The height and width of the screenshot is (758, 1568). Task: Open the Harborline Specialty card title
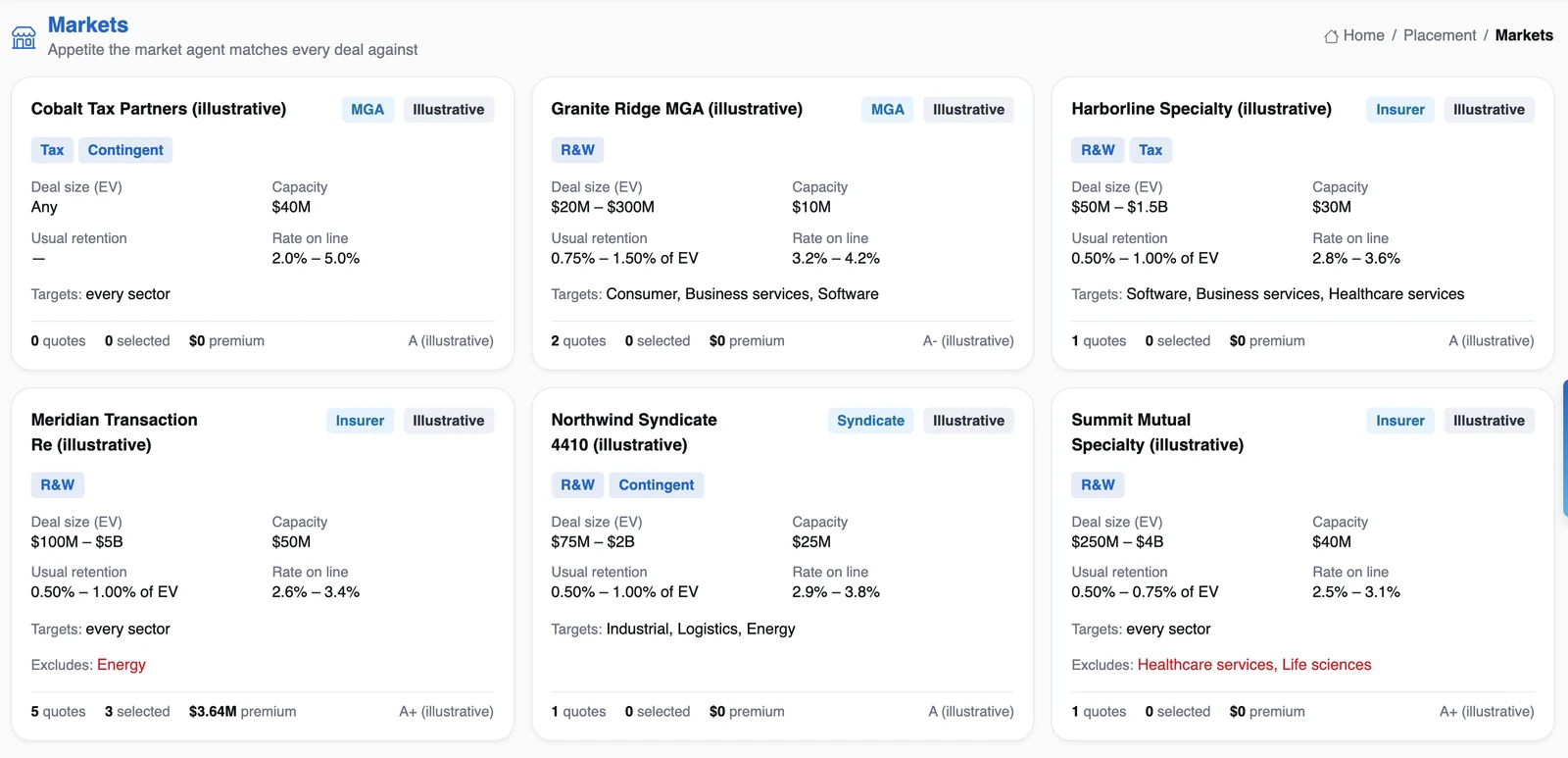point(1201,109)
